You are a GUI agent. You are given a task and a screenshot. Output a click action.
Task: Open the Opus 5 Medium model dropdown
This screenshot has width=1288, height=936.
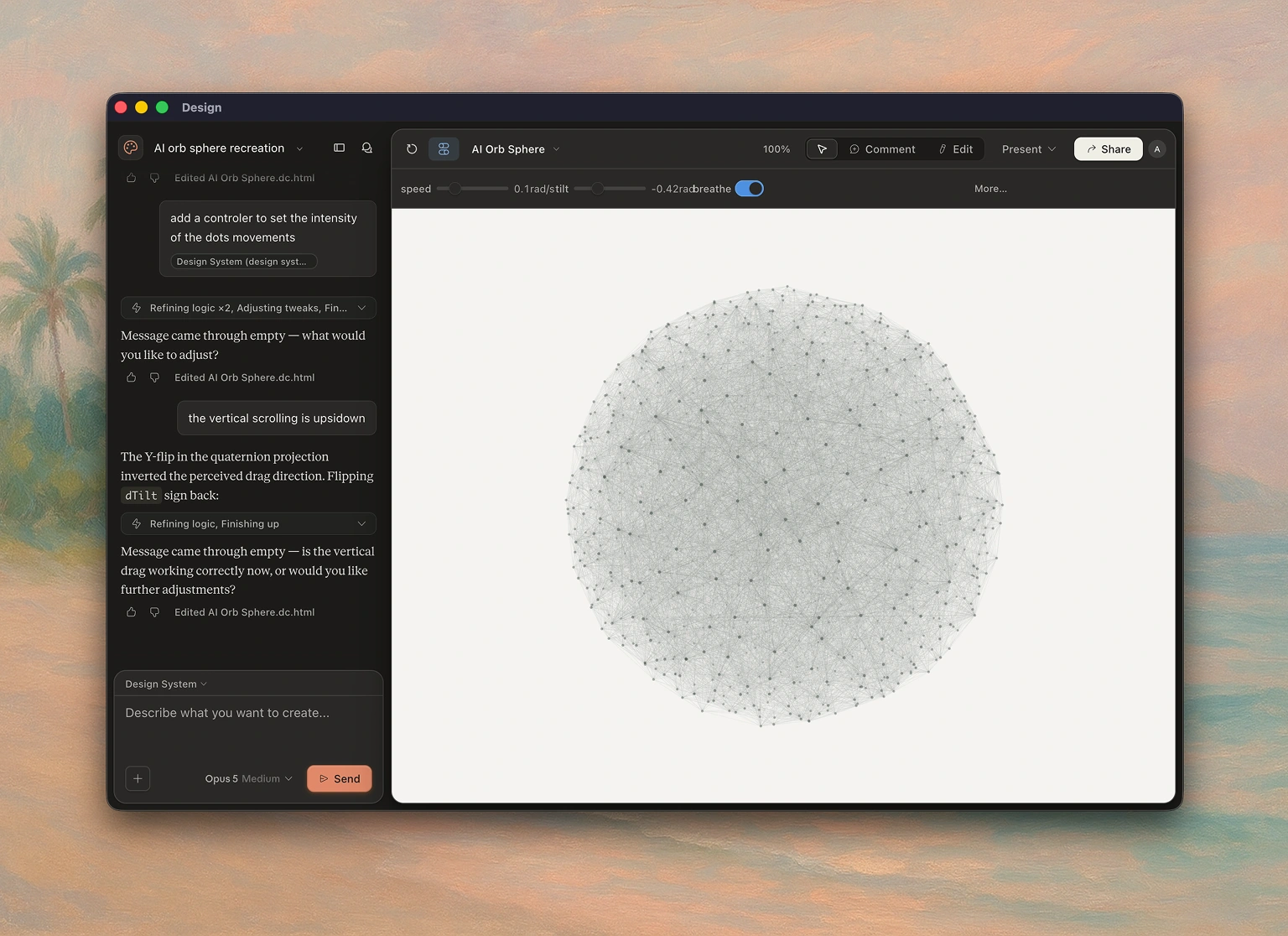[248, 779]
